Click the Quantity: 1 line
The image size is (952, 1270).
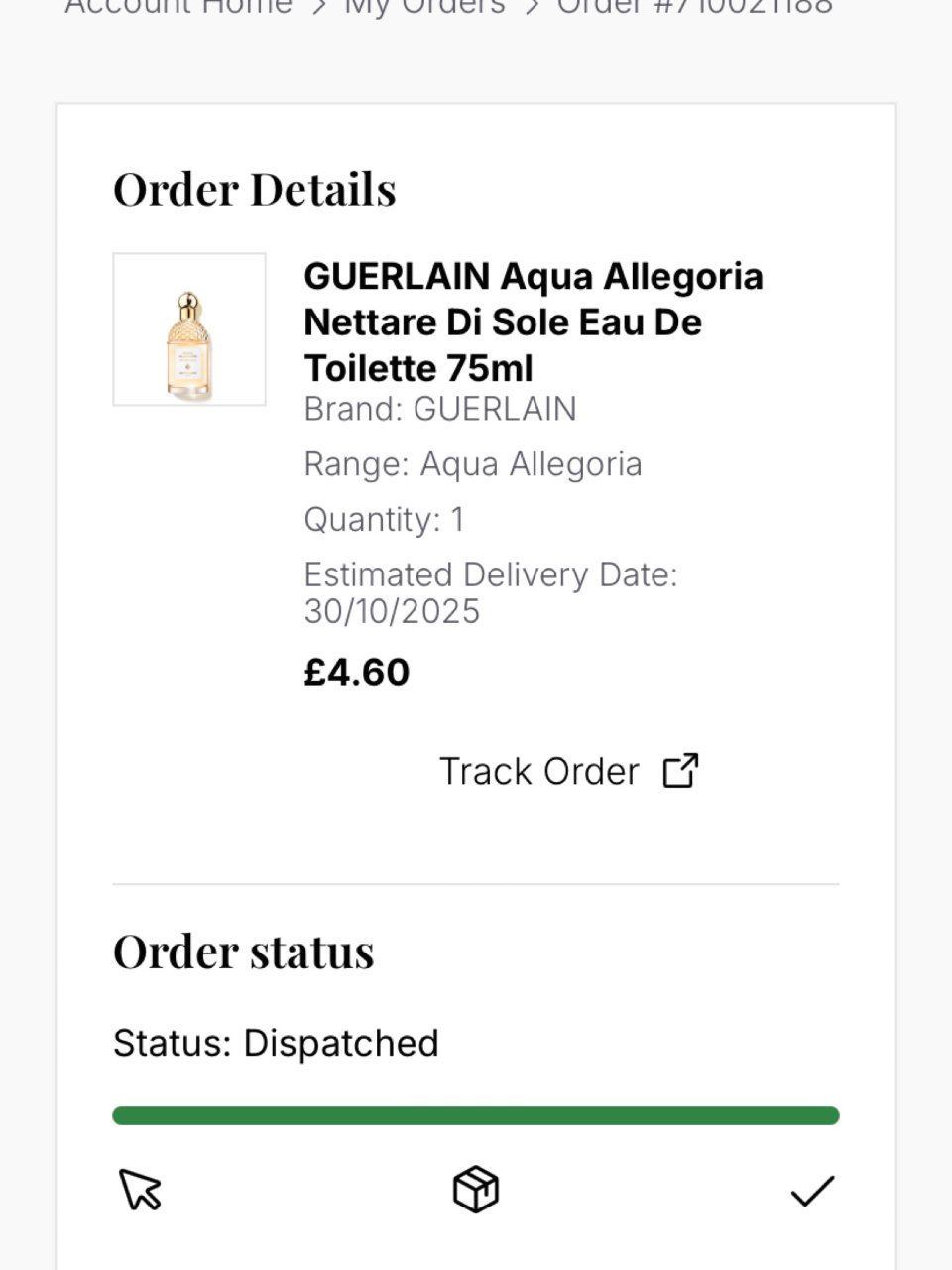(384, 520)
